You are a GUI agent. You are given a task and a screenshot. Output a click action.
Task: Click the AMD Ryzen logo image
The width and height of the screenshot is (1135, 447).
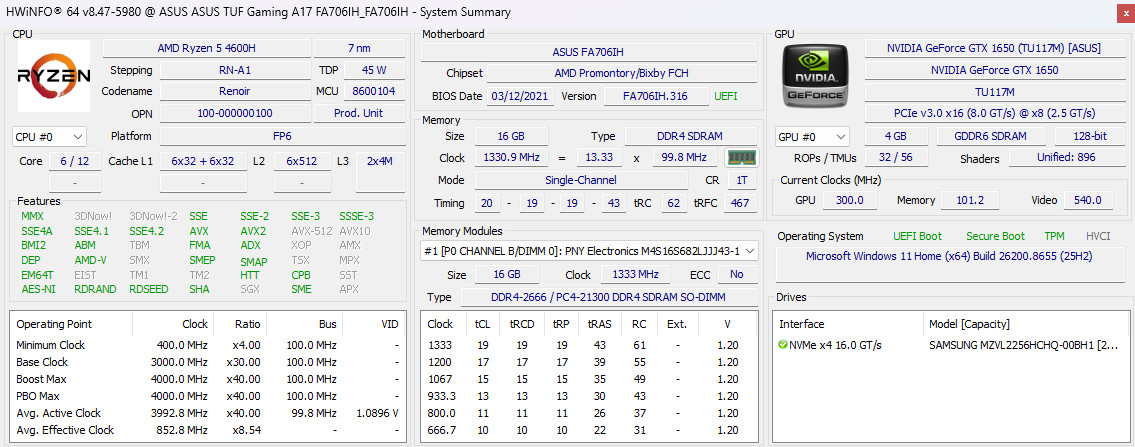click(x=54, y=76)
